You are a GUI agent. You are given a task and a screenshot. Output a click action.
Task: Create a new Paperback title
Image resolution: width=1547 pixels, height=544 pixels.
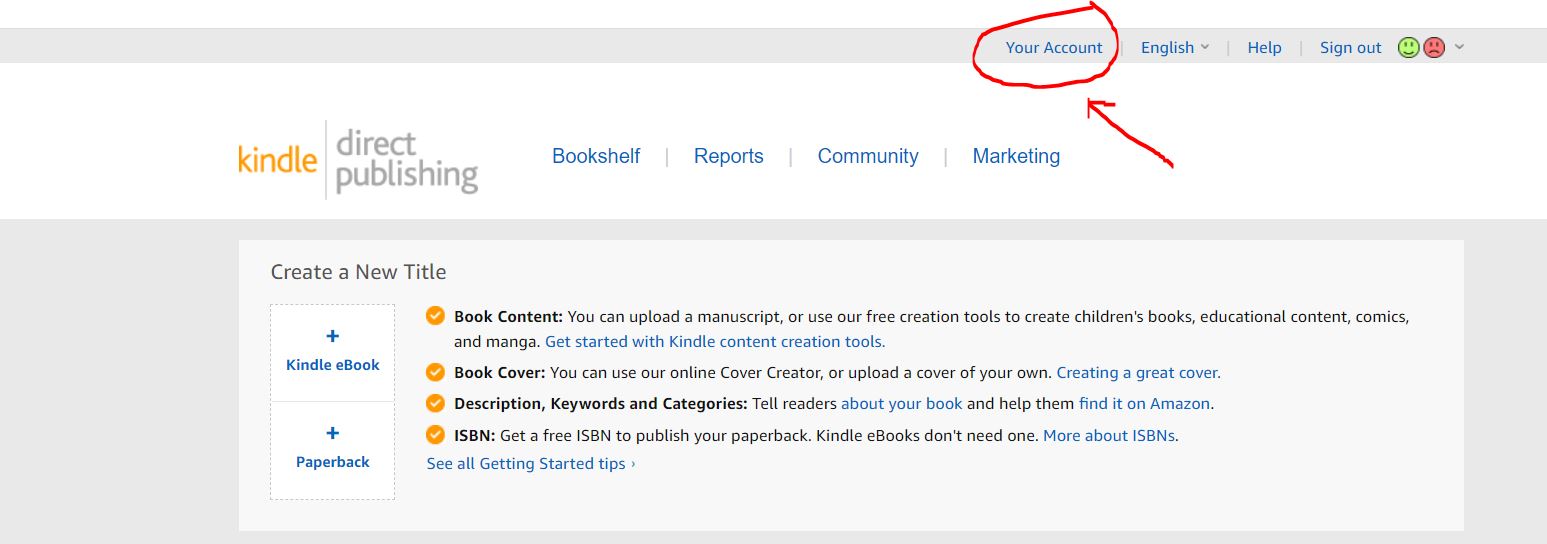333,450
